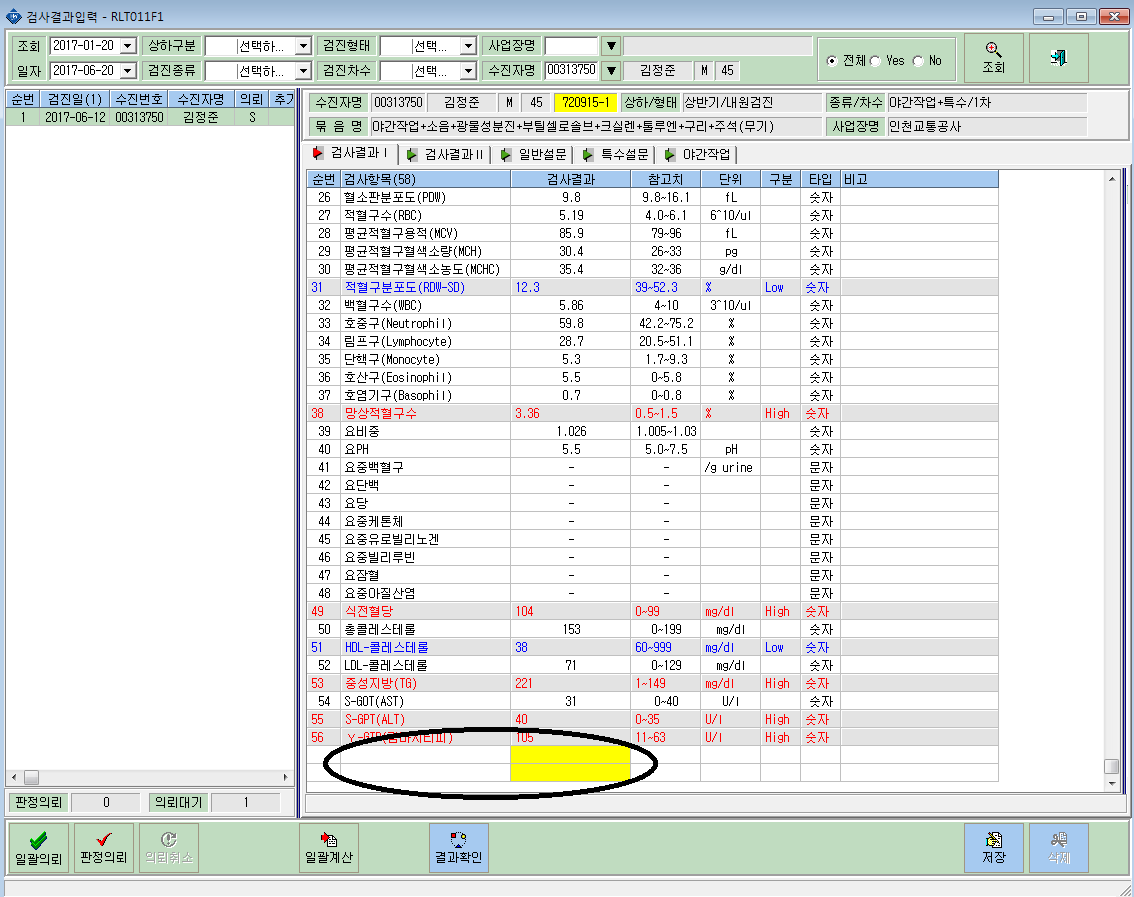Open the start date 2017-01-20 dropdown
This screenshot has height=897, width=1134.
pyautogui.click(x=128, y=46)
